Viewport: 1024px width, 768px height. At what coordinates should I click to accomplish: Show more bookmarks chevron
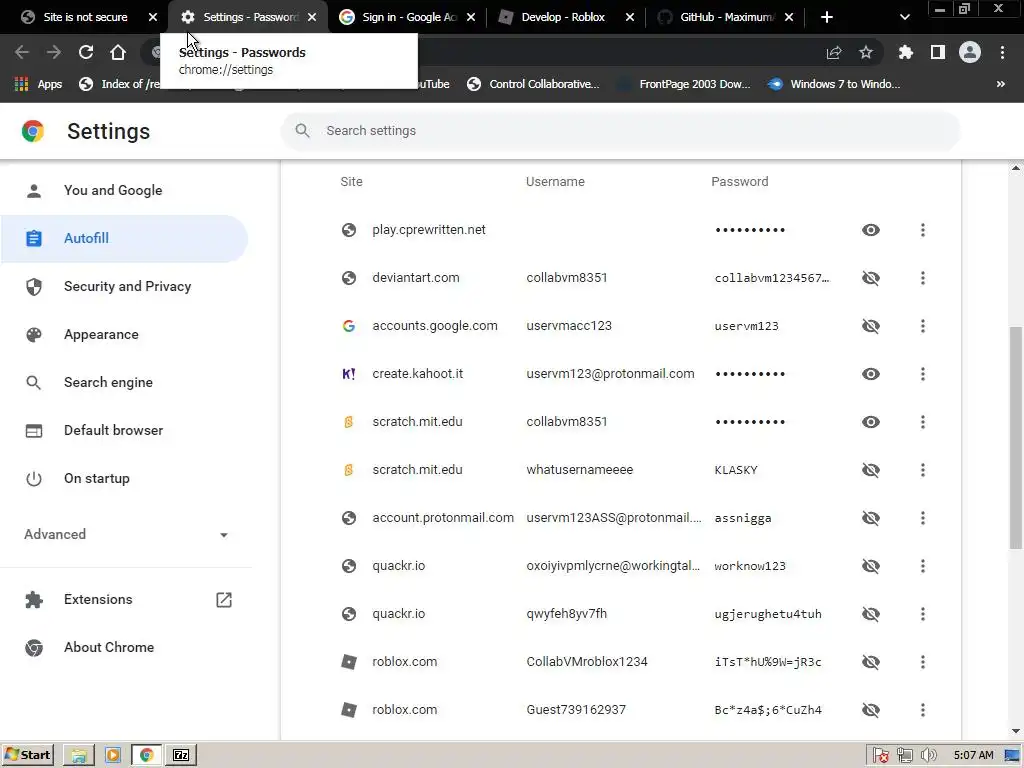1000,84
